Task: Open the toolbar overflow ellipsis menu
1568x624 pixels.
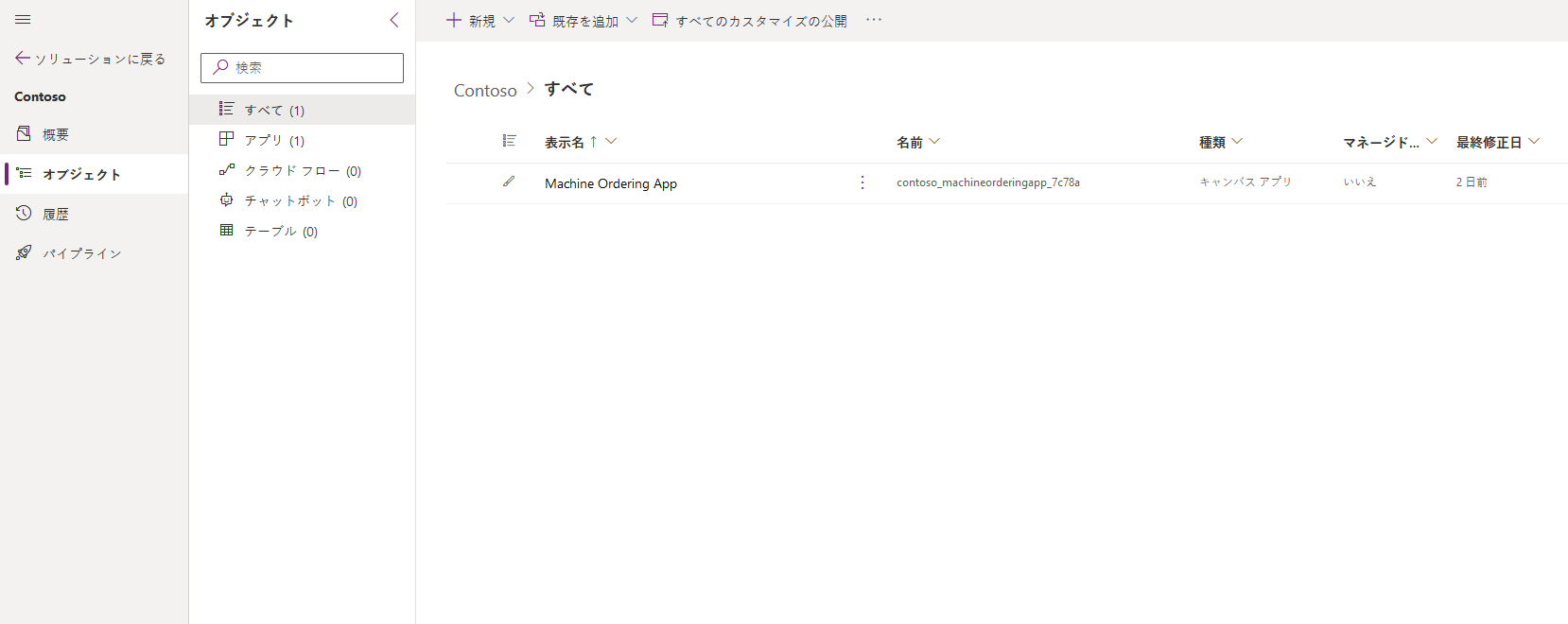Action: pyautogui.click(x=874, y=20)
